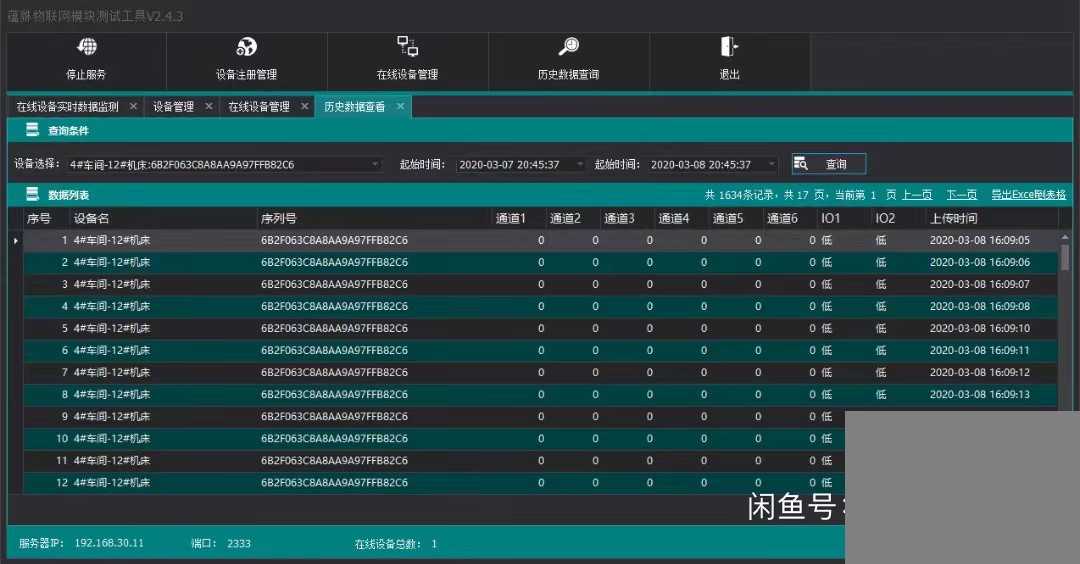Click device name in row 10
This screenshot has width=1080, height=564.
coord(112,439)
